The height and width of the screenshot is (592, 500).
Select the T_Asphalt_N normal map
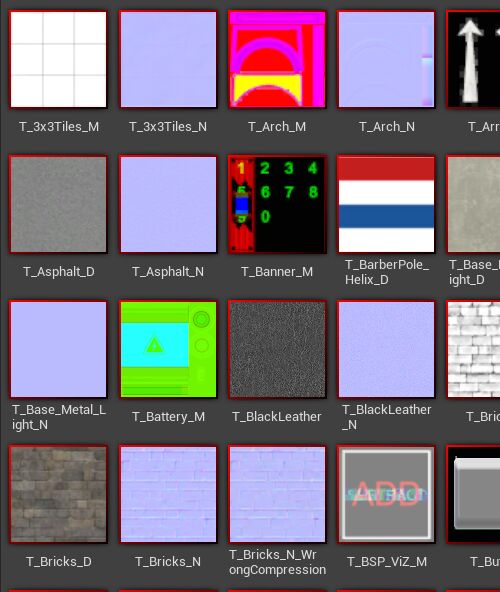[168, 204]
